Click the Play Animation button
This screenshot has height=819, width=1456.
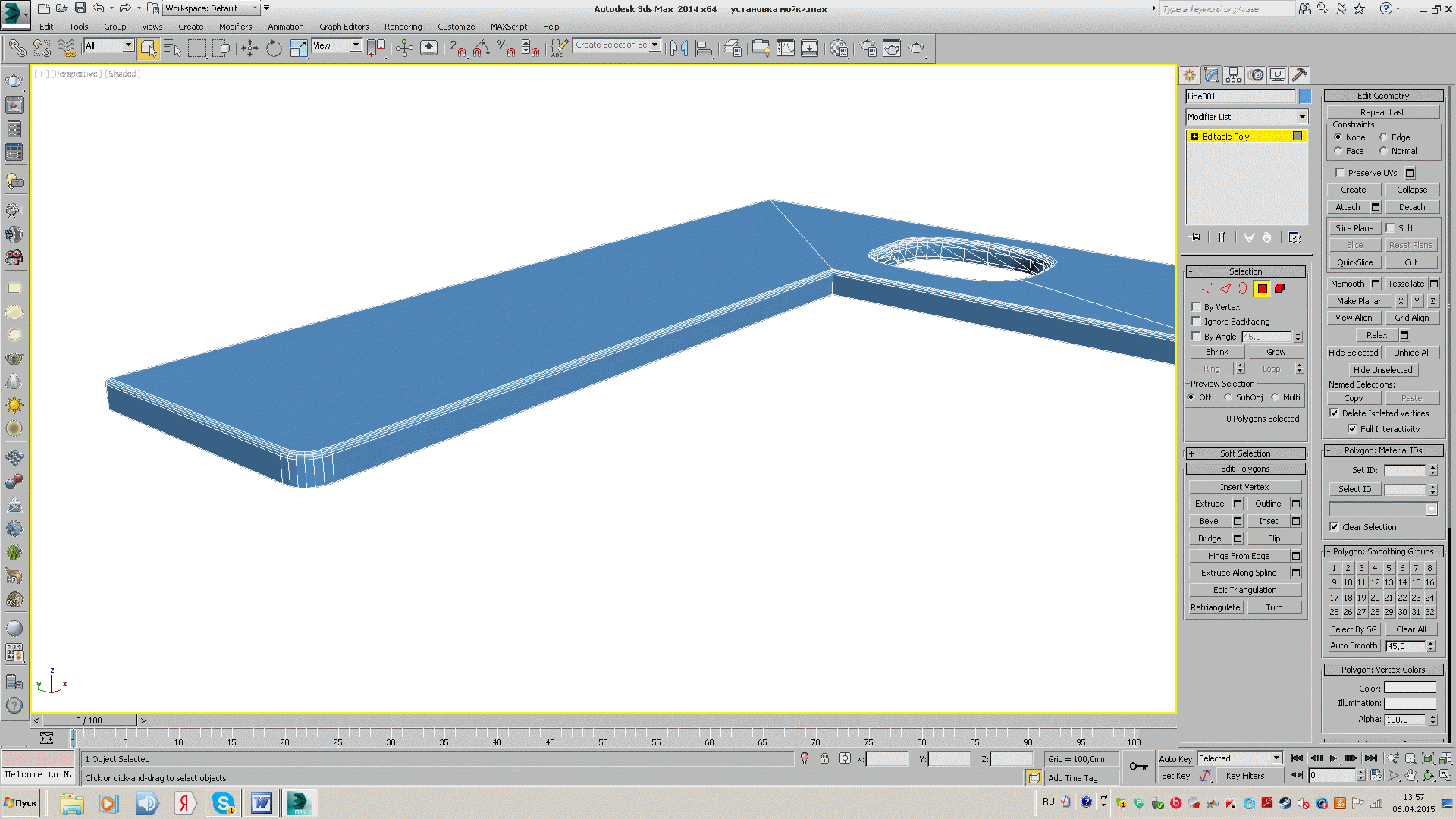pos(1333,758)
